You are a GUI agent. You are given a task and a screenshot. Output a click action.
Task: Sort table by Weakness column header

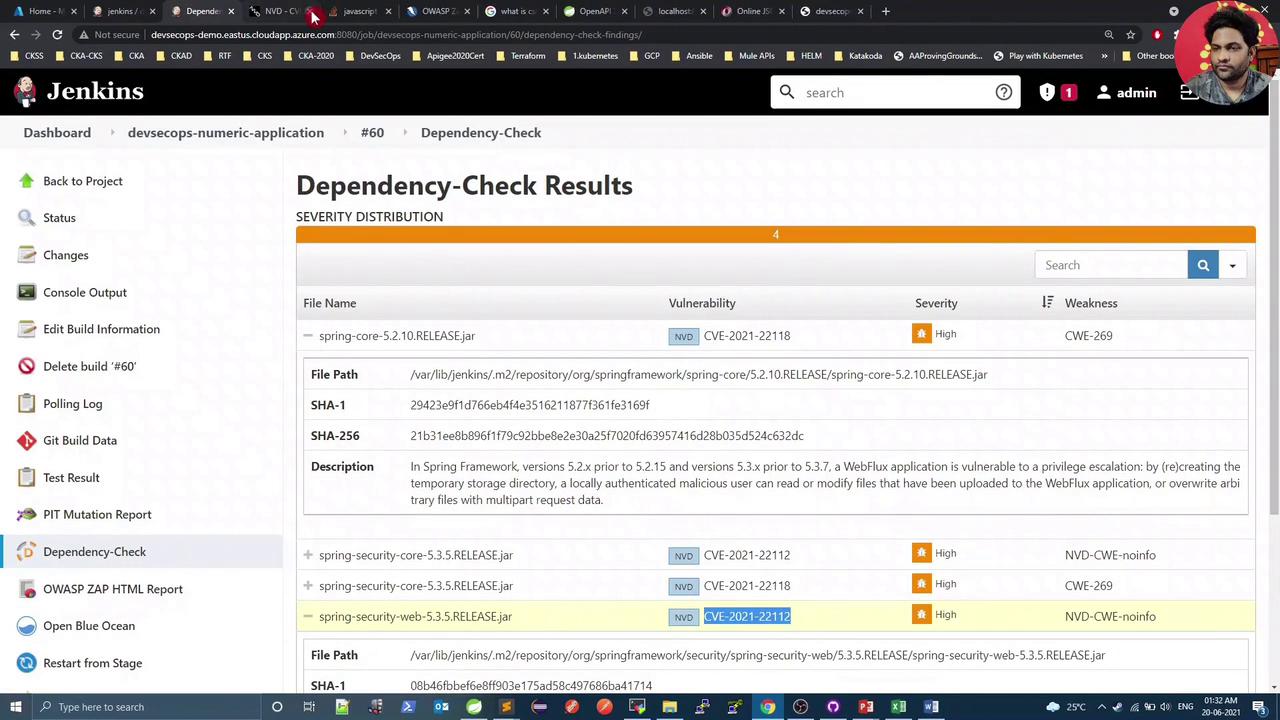[1091, 303]
